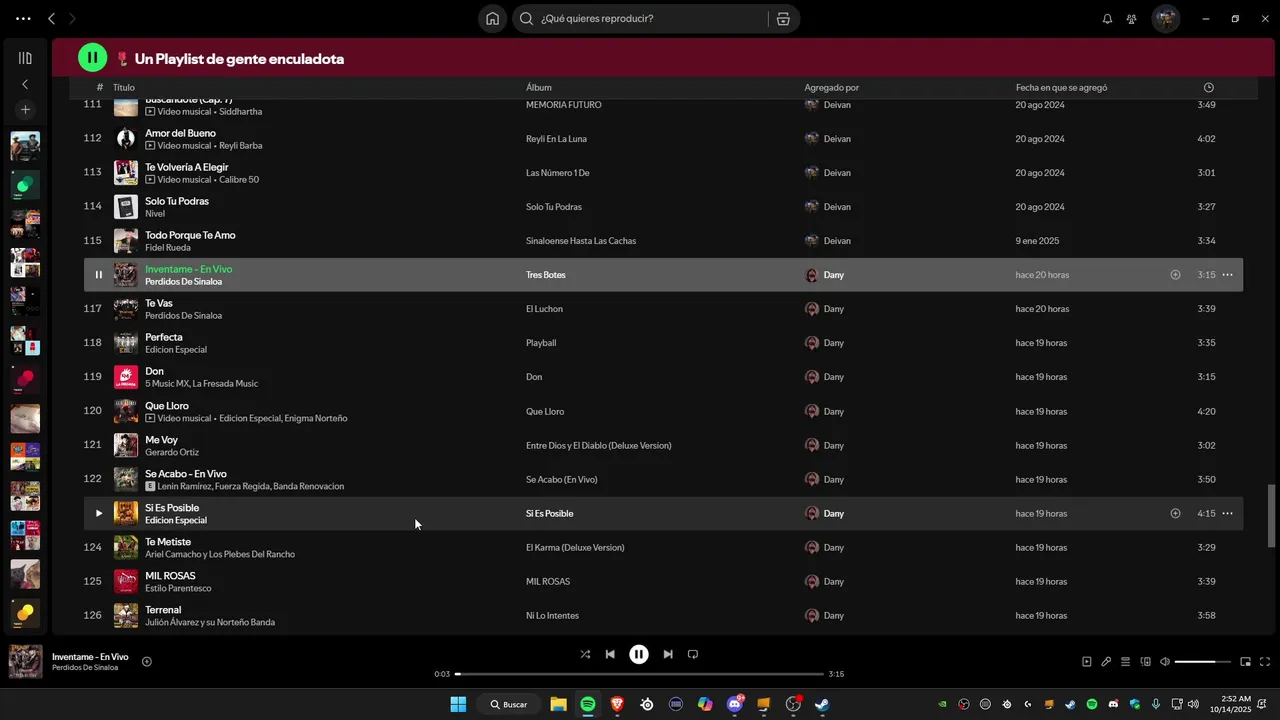Viewport: 1280px width, 720px height.
Task: Pause playback with the green playlist header button
Action: coord(92,58)
